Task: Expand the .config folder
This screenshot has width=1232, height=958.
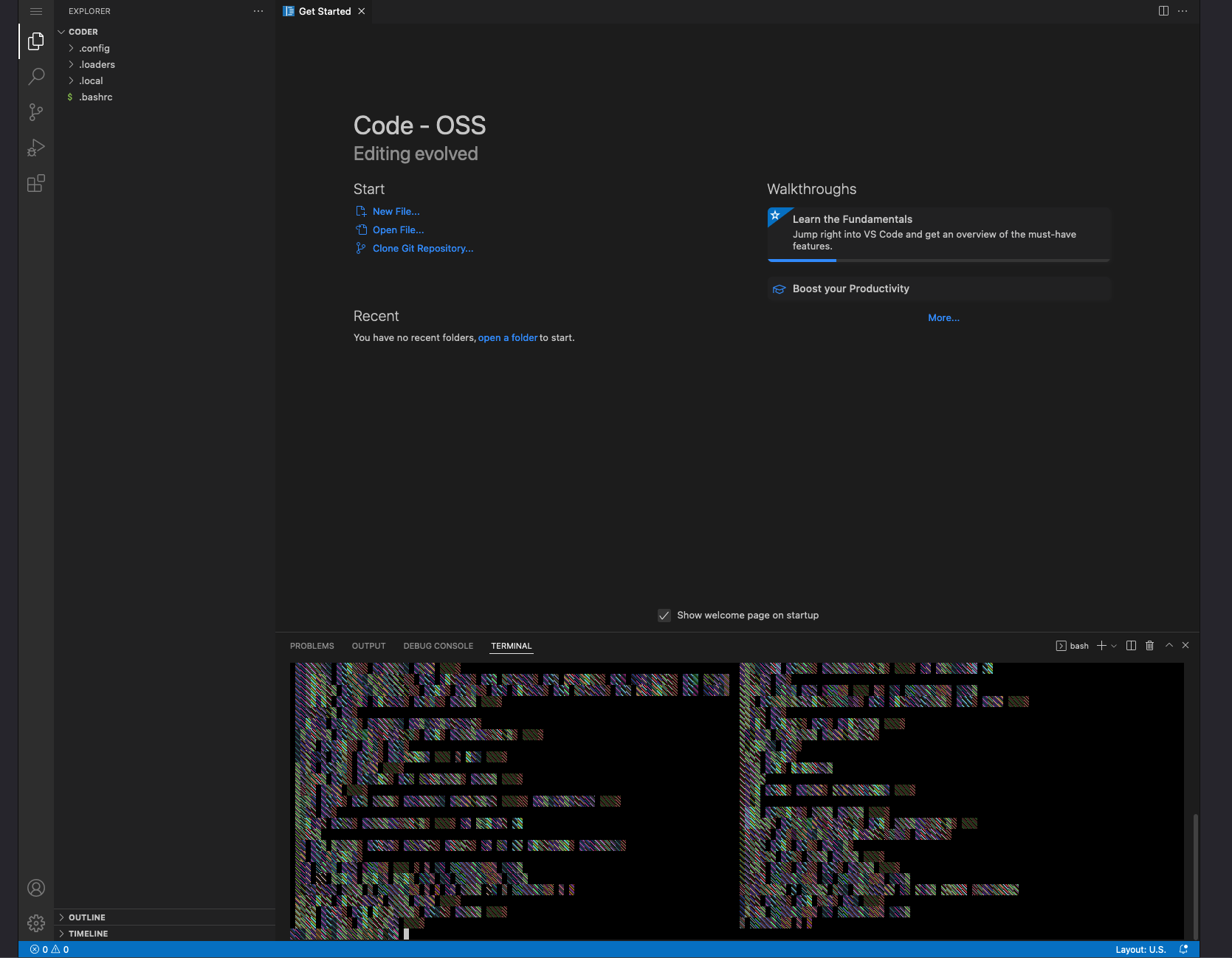Action: tap(96, 48)
